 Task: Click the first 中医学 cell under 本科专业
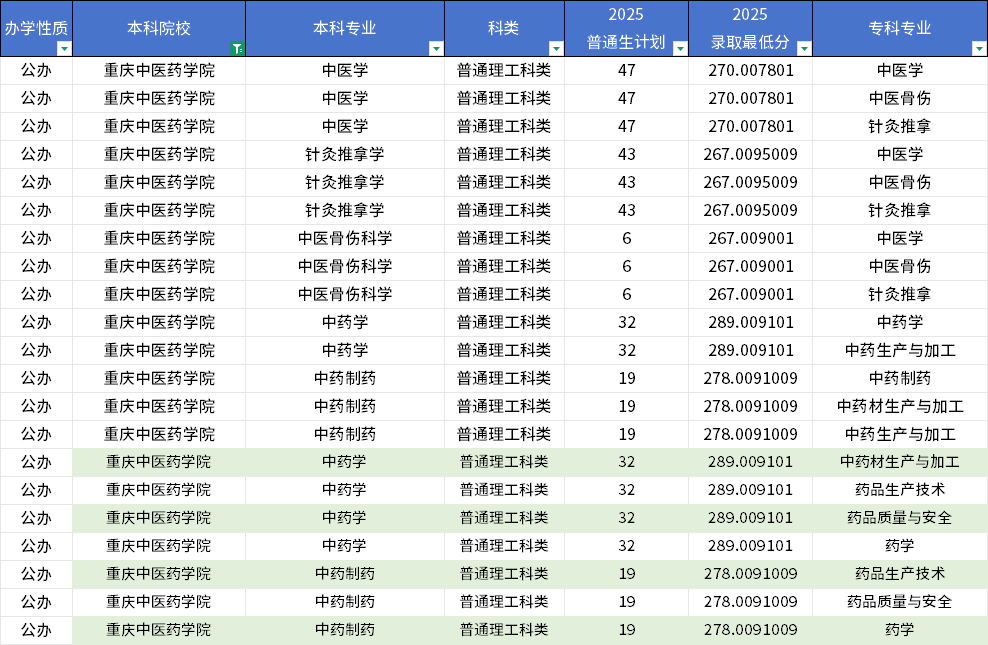point(345,70)
